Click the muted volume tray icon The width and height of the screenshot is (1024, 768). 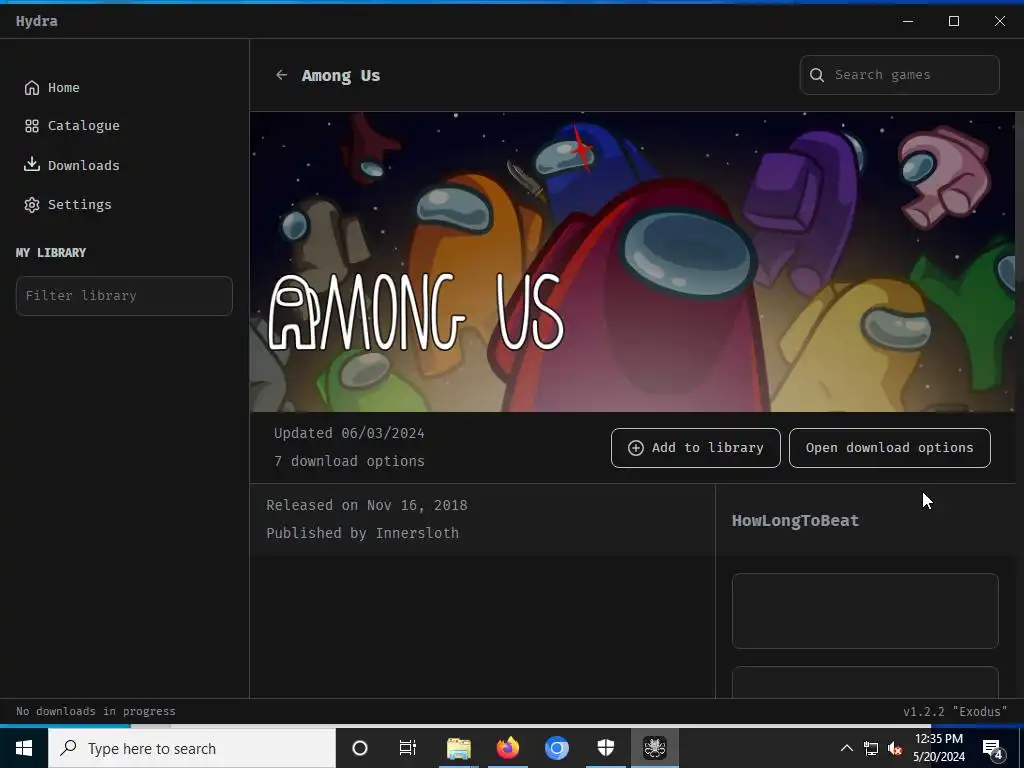(x=895, y=748)
